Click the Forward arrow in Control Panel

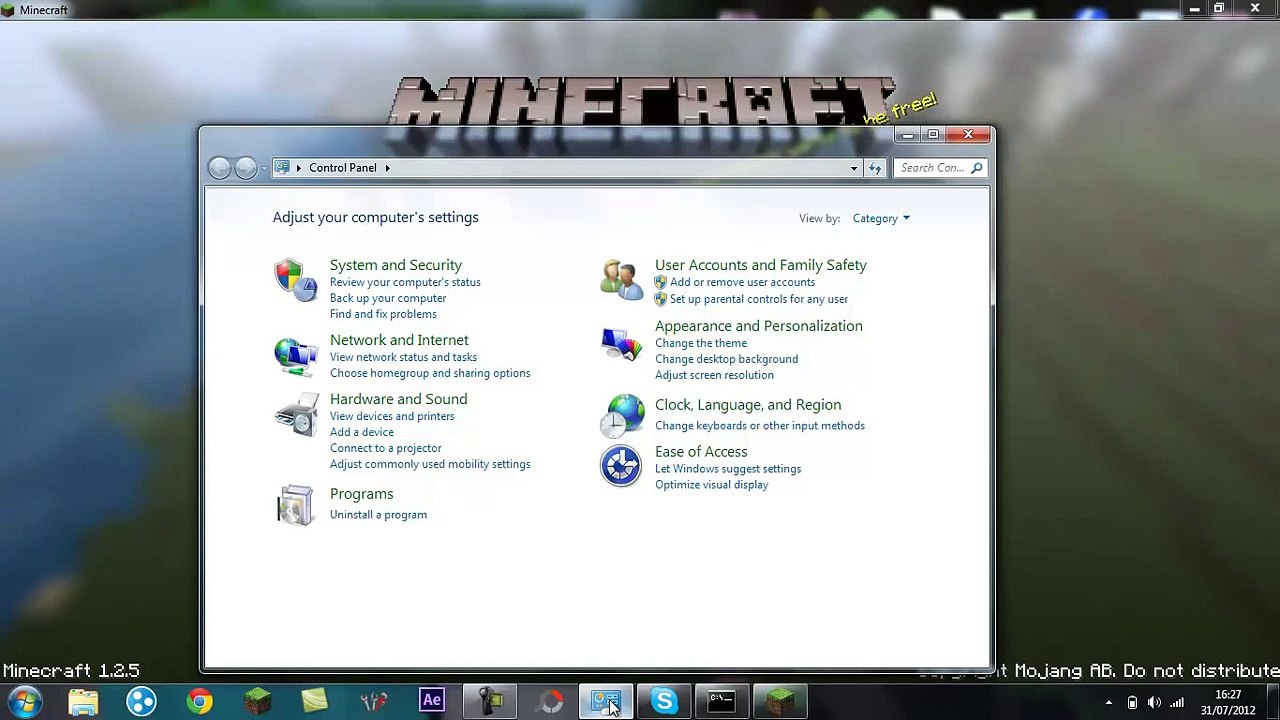(245, 168)
